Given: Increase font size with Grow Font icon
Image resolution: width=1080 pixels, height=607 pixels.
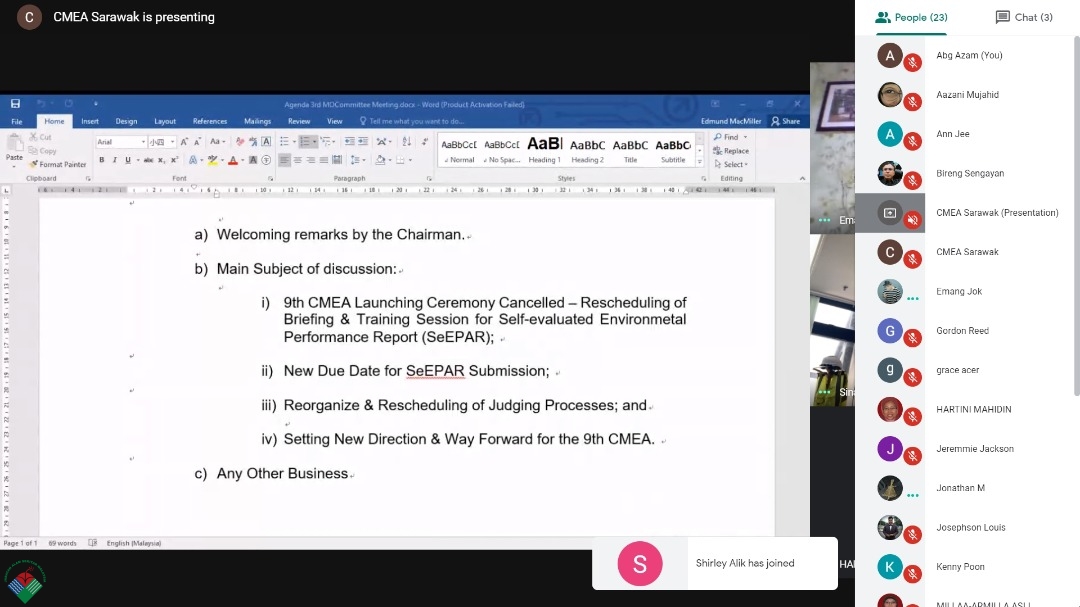Looking at the screenshot, I should pyautogui.click(x=184, y=142).
